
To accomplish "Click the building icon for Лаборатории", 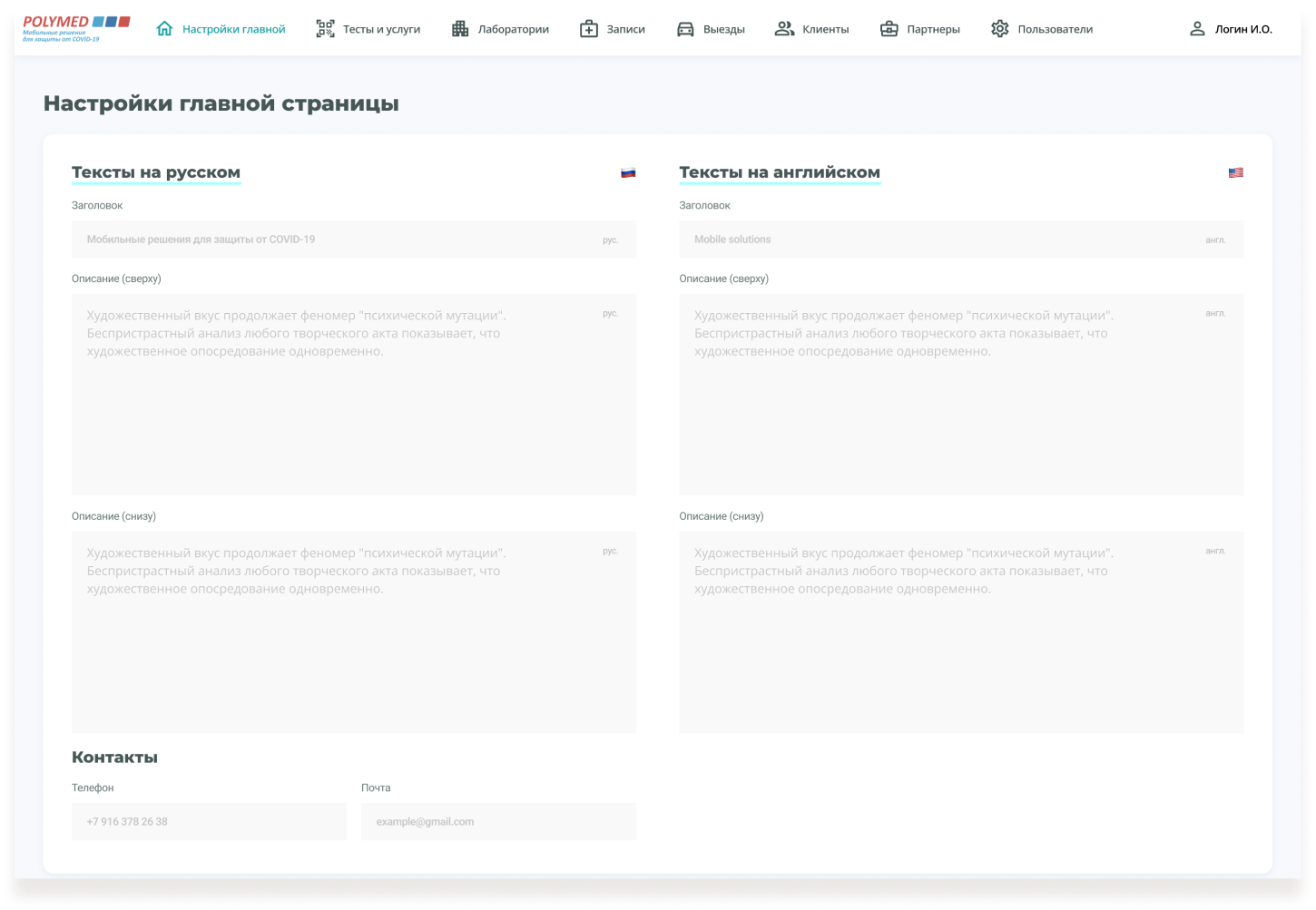I will pyautogui.click(x=460, y=29).
